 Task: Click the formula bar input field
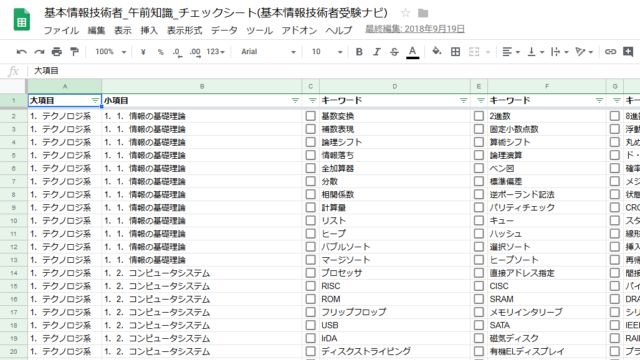point(334,71)
